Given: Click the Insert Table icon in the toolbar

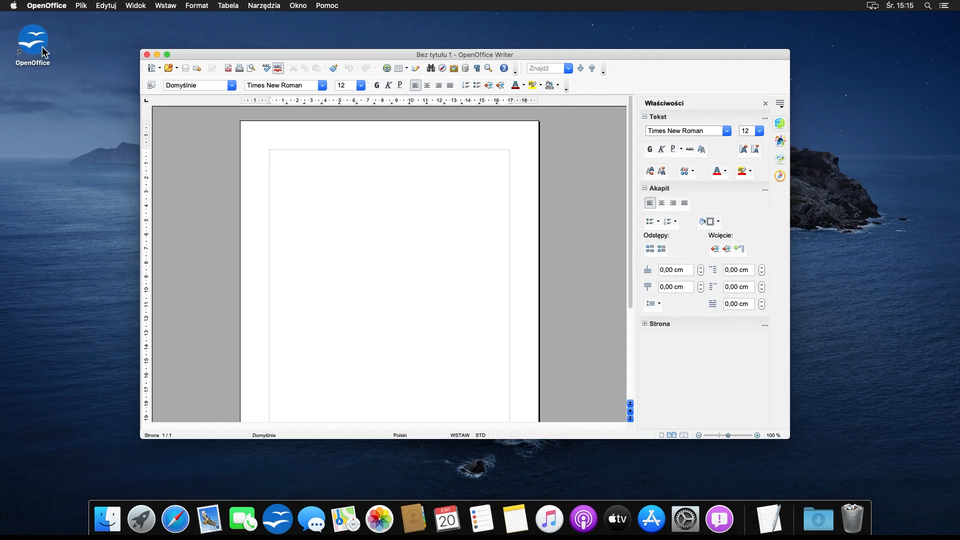Looking at the screenshot, I should point(399,68).
